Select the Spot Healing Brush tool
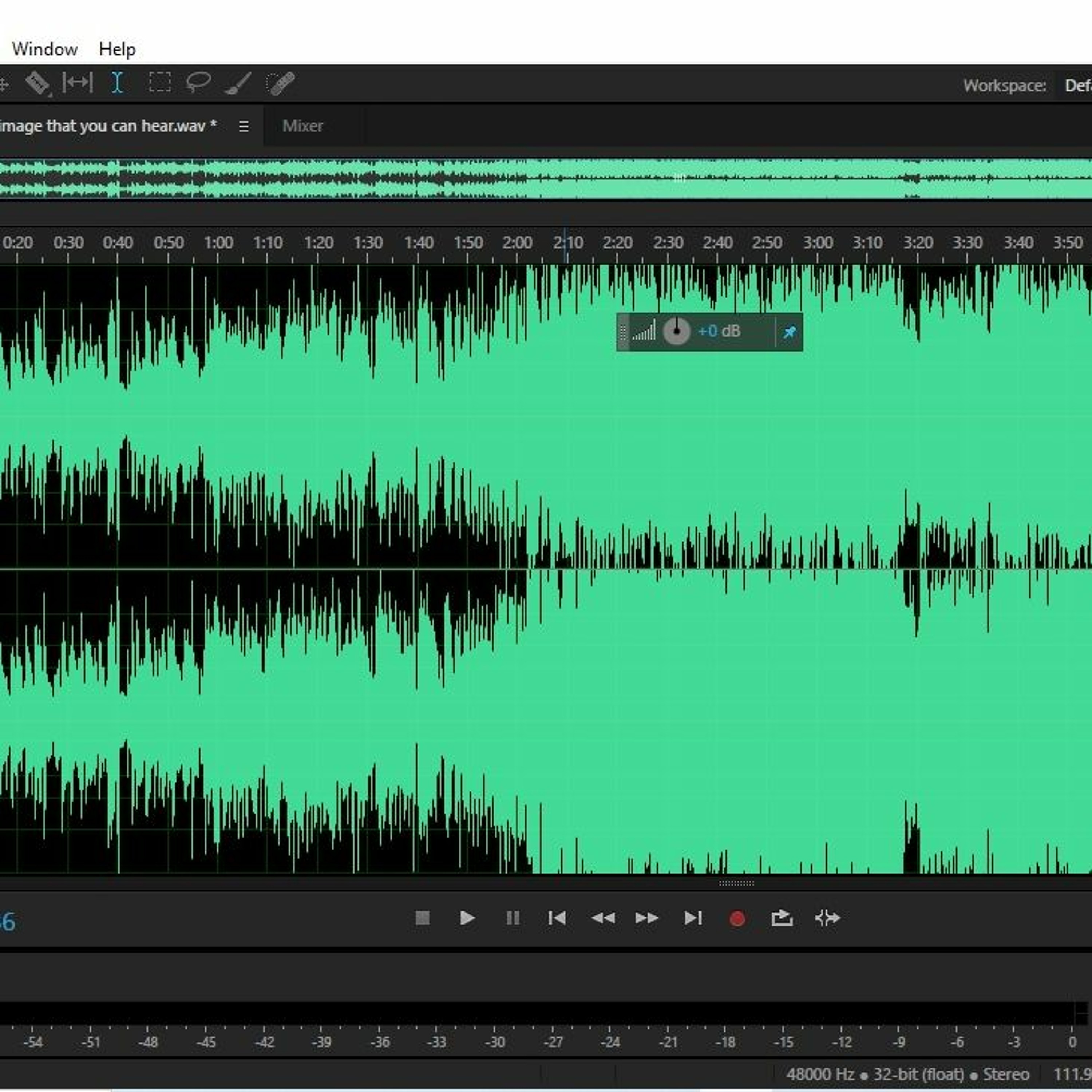Screen dimensions: 1092x1092 pyautogui.click(x=280, y=83)
